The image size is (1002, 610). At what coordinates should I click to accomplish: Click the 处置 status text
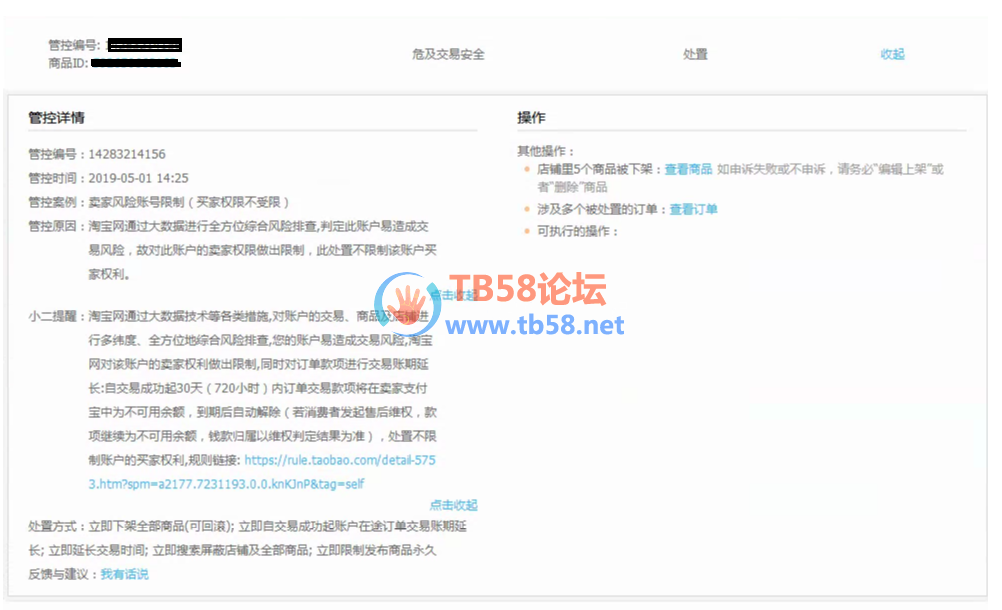tap(695, 54)
